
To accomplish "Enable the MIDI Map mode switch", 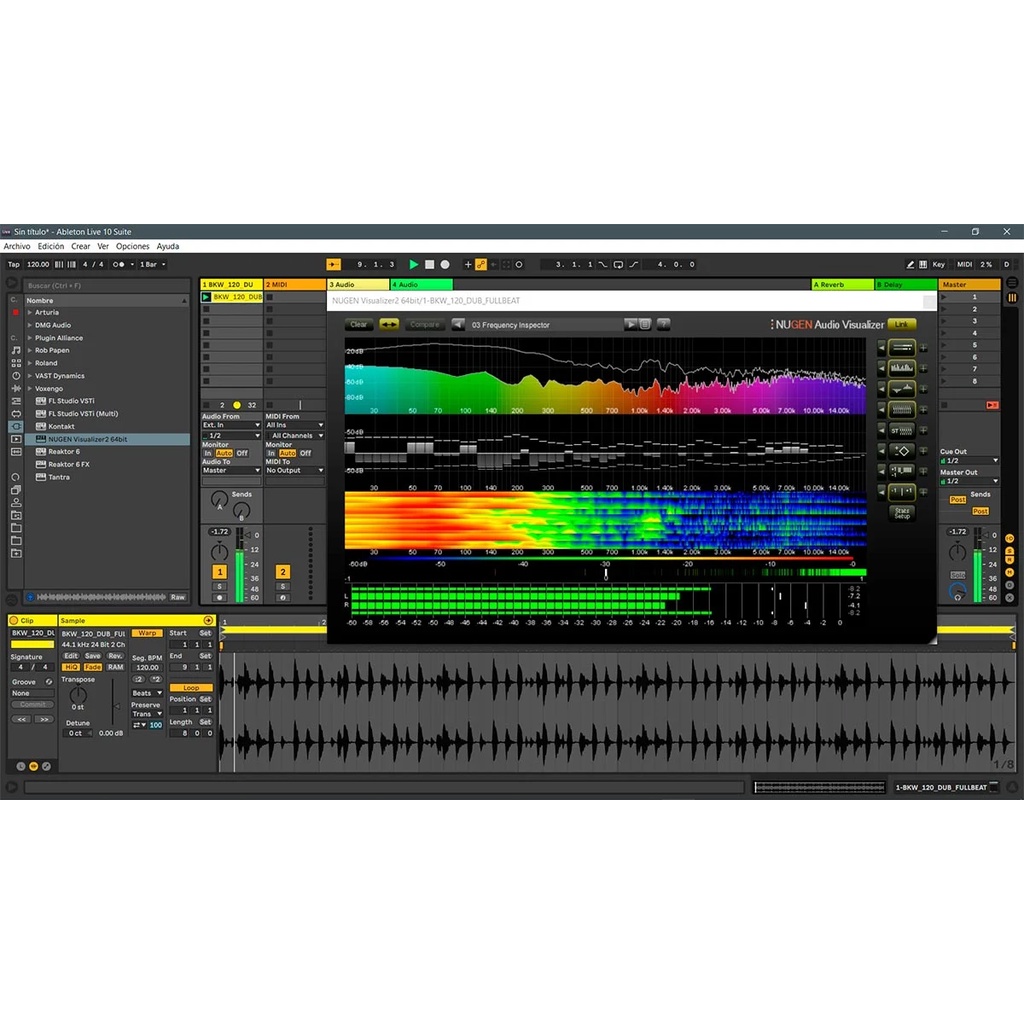I will 965,264.
